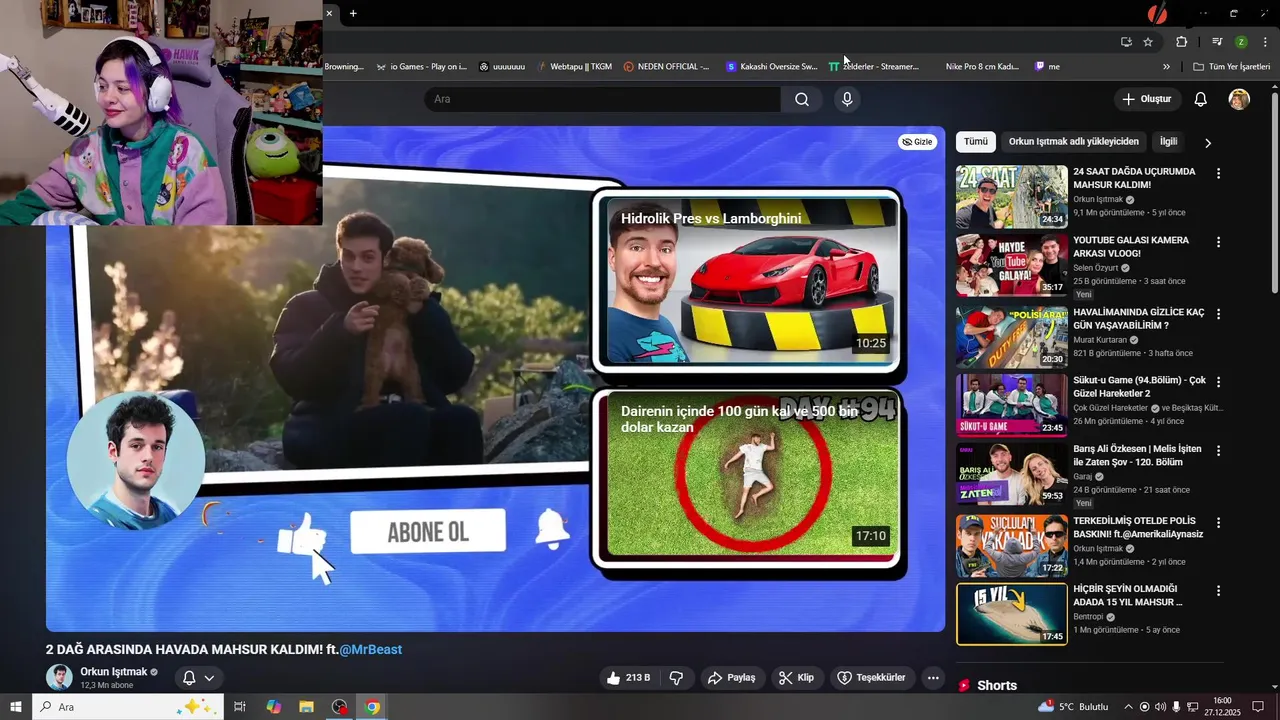Like the video with thumbs up
The image size is (1280, 720).
tap(627, 678)
